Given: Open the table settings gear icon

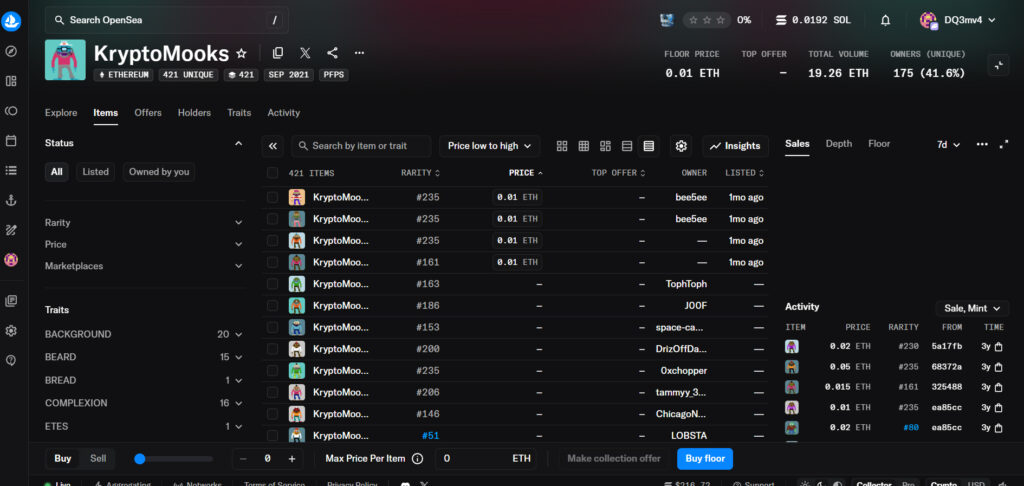Looking at the screenshot, I should 681,146.
